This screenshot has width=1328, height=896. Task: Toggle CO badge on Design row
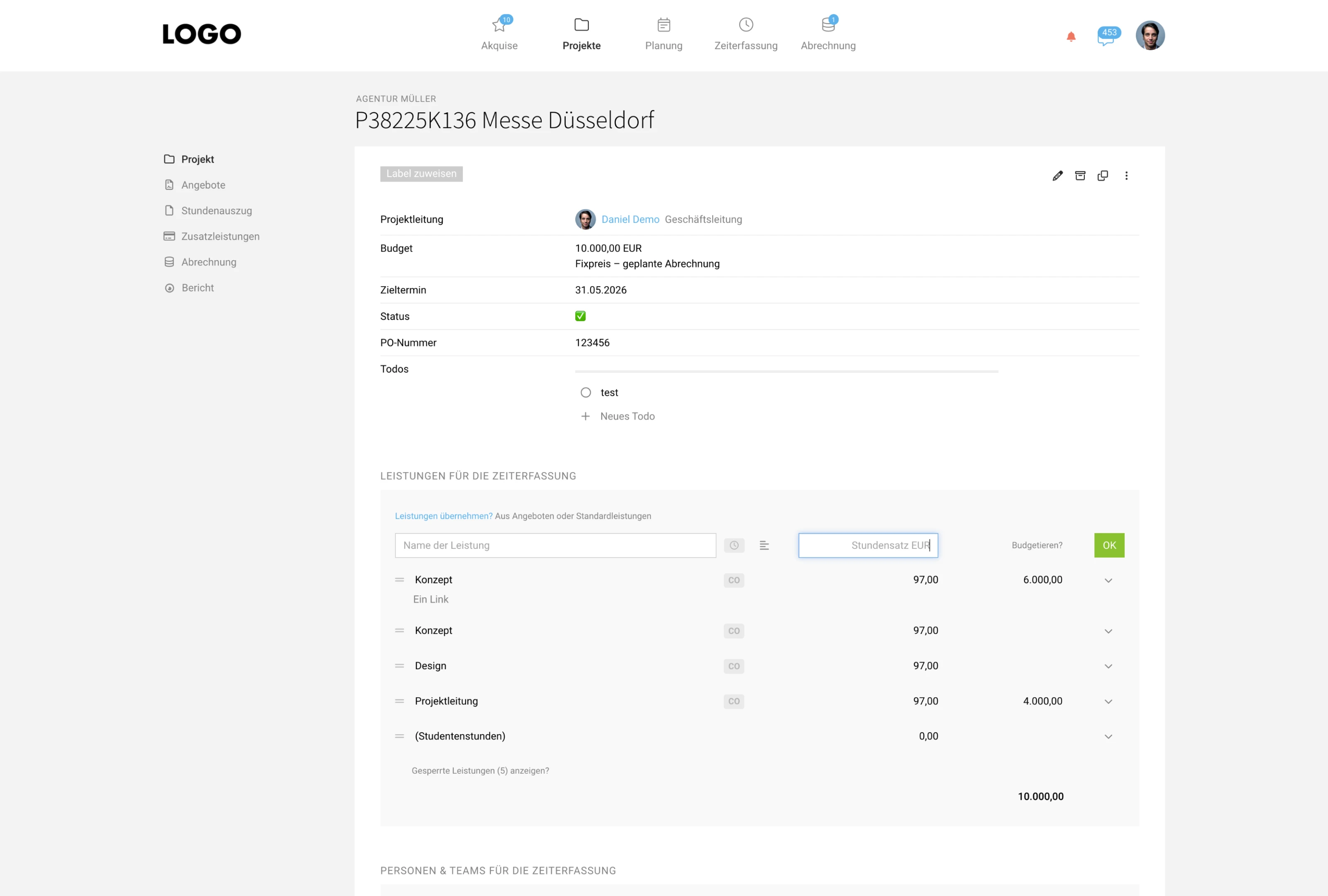pyautogui.click(x=734, y=666)
